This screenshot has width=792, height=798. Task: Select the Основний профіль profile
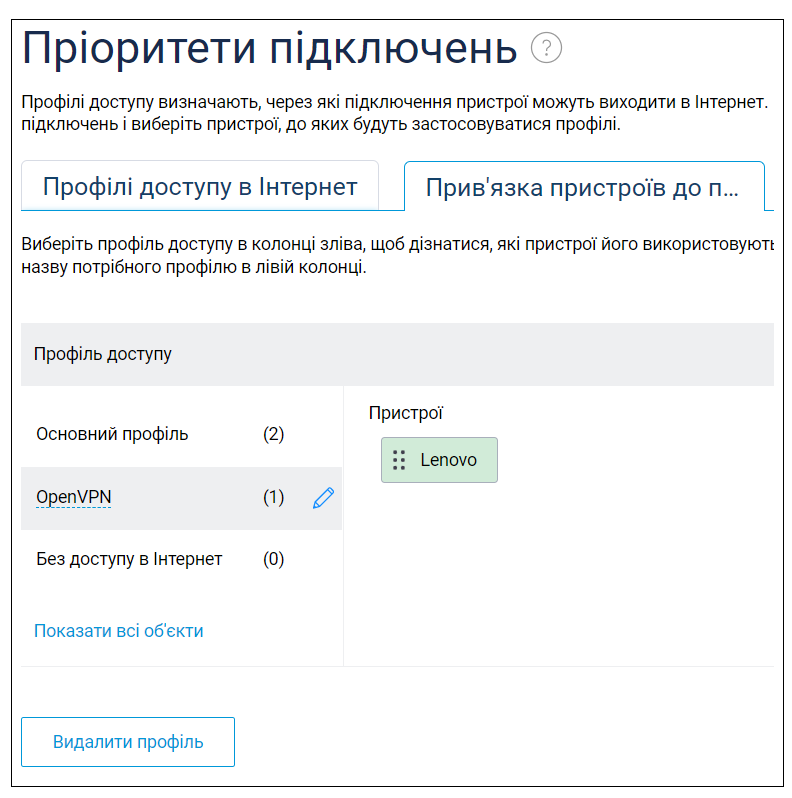pos(112,434)
